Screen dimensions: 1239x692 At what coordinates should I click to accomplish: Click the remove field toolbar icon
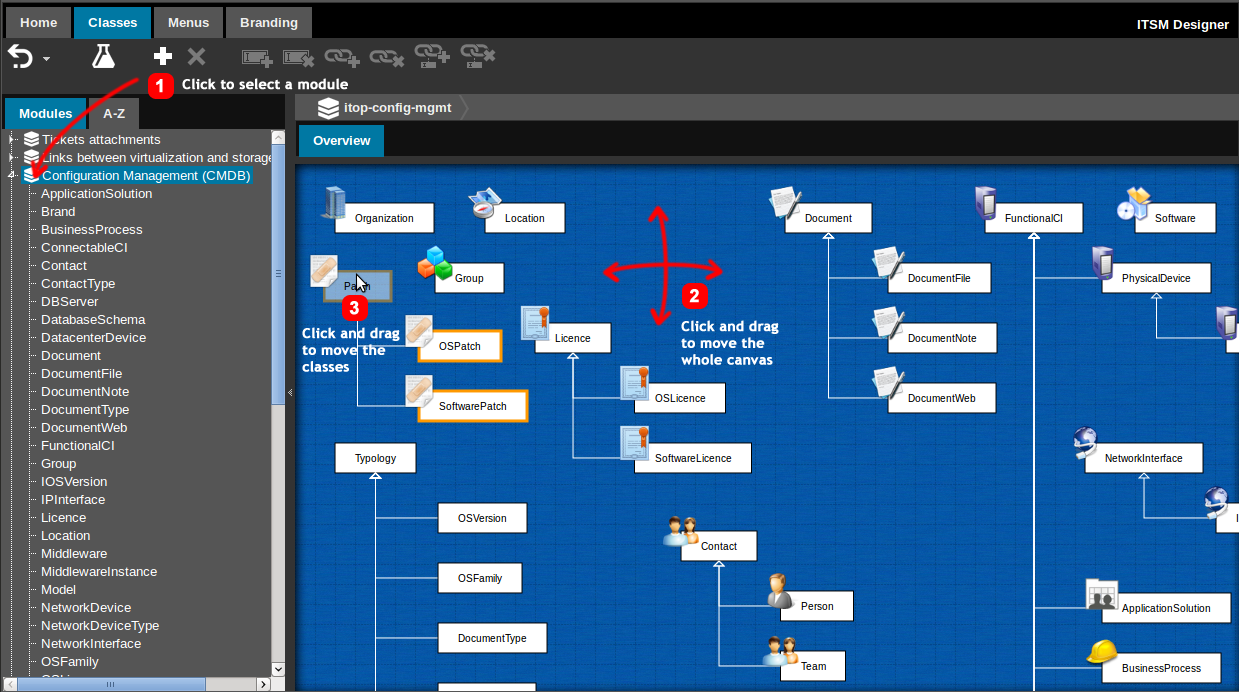(297, 57)
